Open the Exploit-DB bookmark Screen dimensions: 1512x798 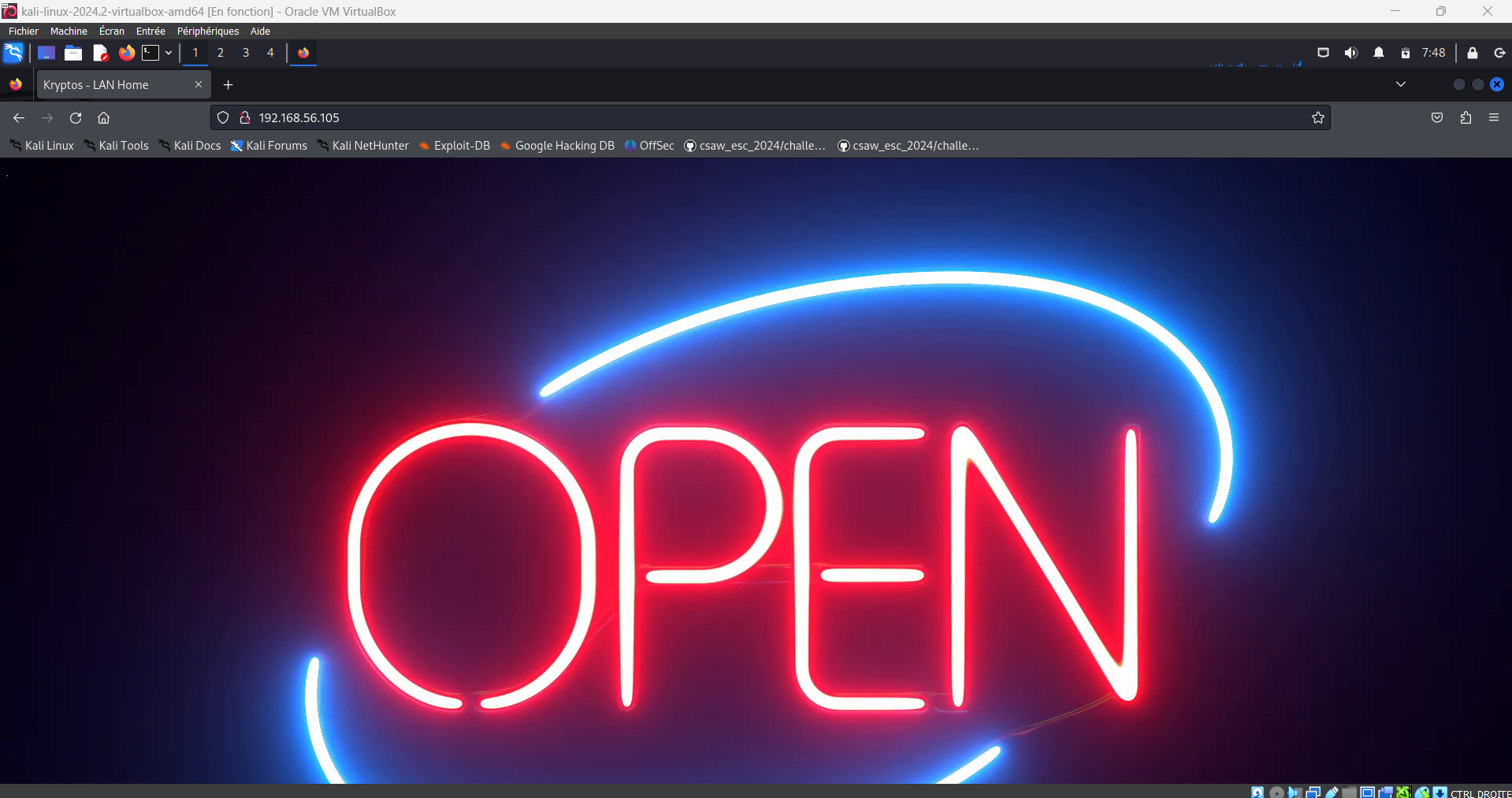coord(455,146)
